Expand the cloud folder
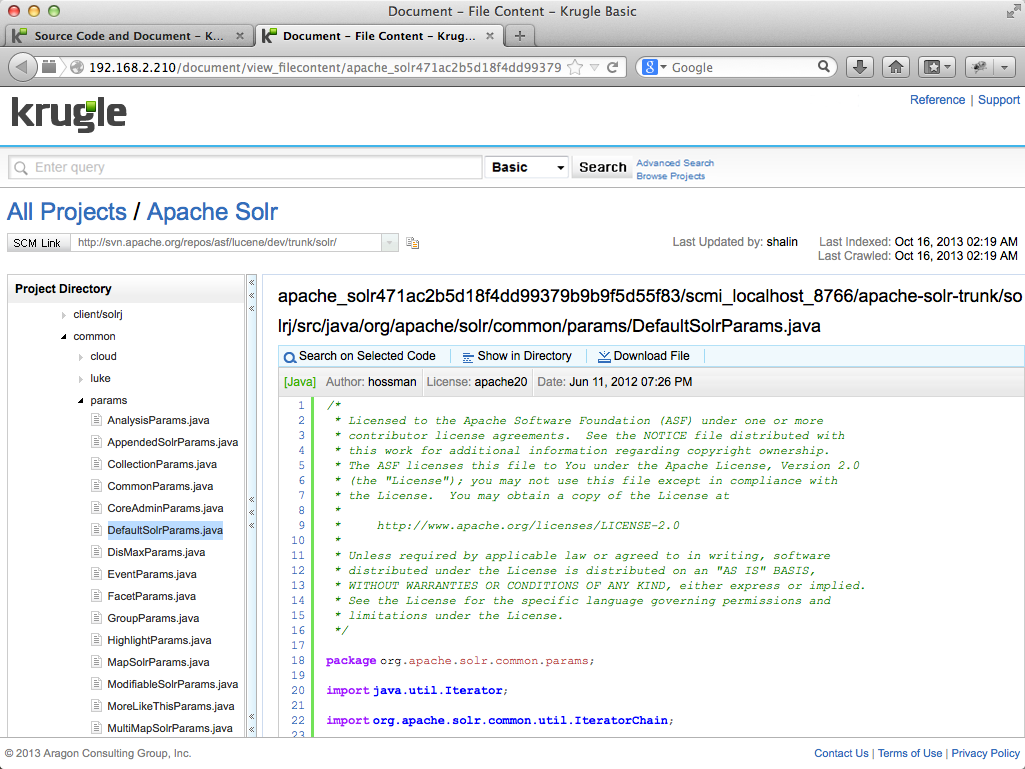Viewport: 1025px width, 769px height. coord(80,357)
